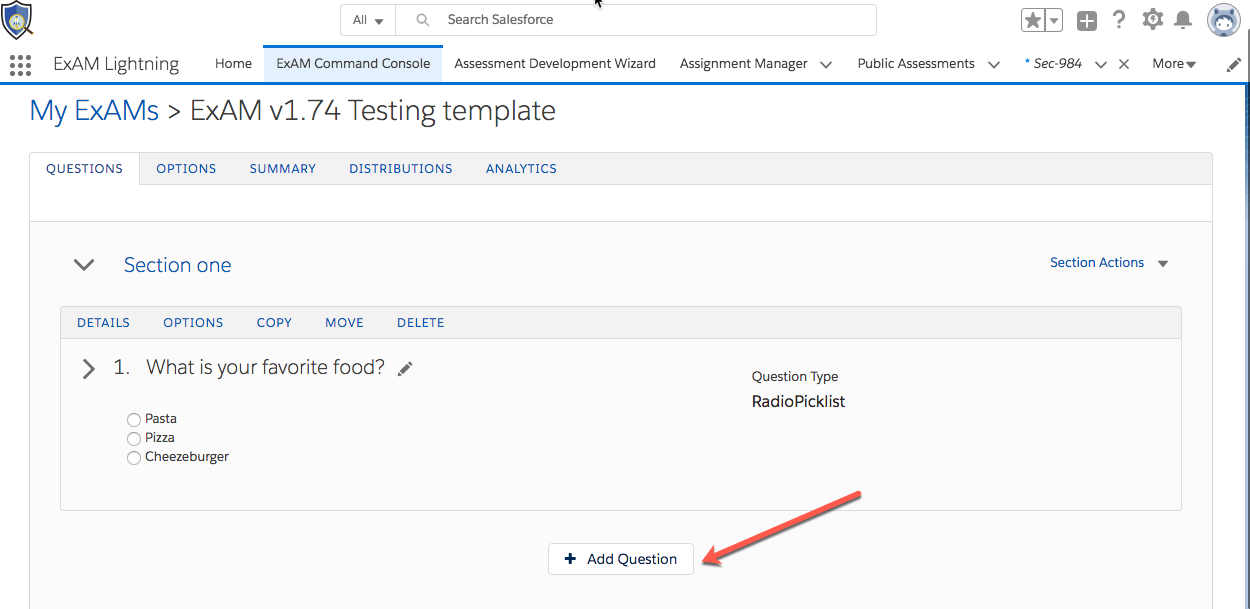Click the Global Actions plus icon
Viewport: 1250px width, 609px height.
tap(1087, 21)
